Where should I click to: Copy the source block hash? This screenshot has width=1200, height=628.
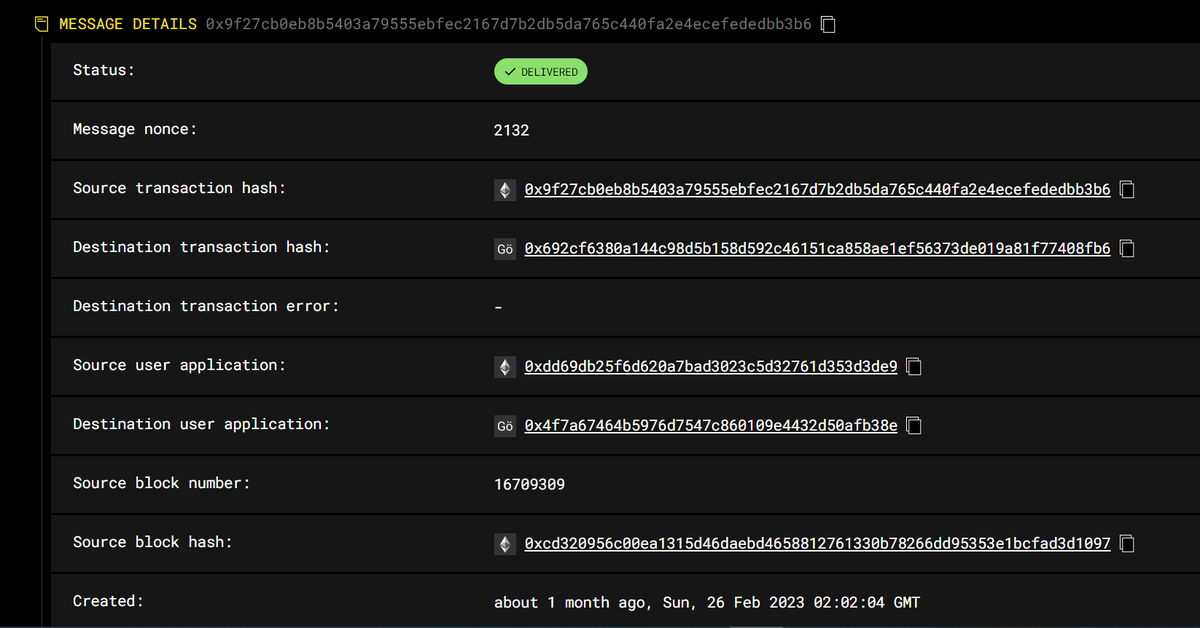tap(1127, 543)
